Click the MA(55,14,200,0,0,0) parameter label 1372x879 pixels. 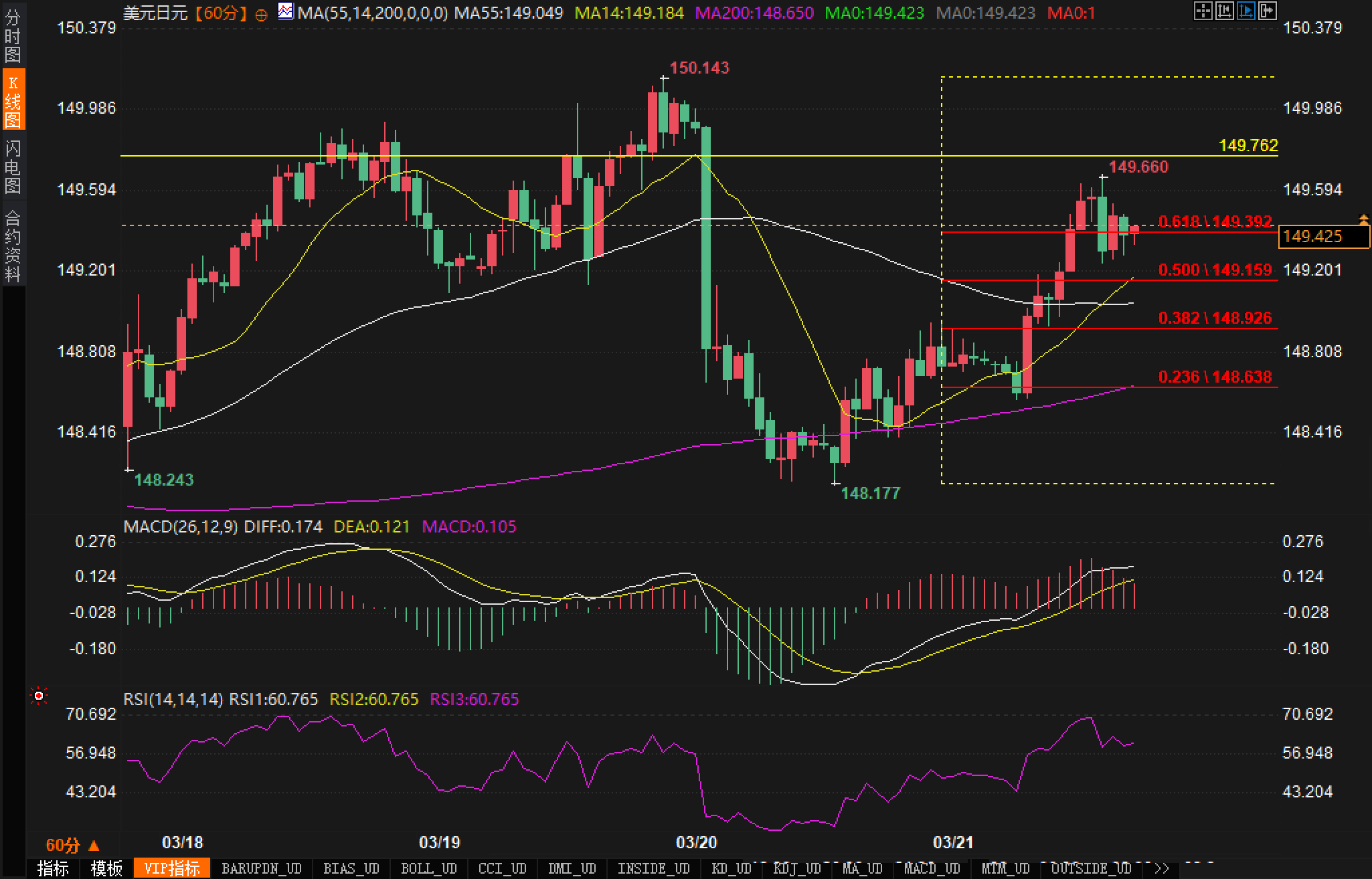[373, 13]
